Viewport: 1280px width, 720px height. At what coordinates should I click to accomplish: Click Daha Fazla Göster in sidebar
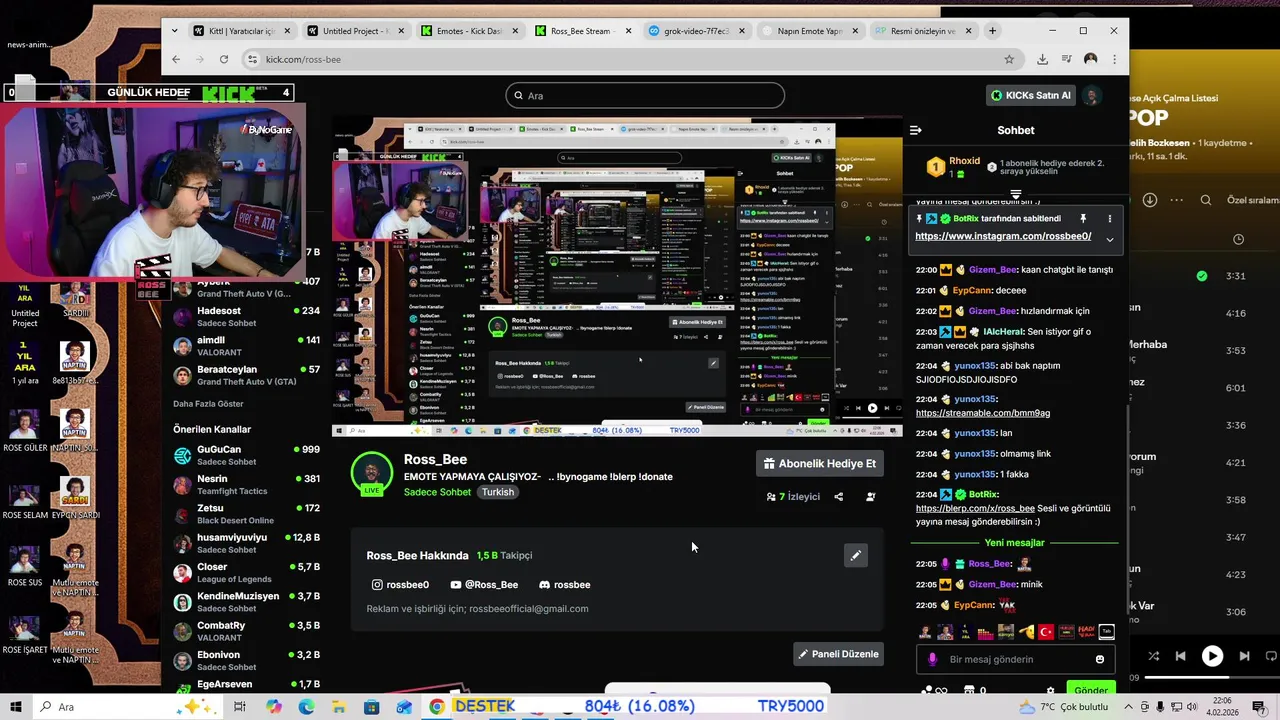point(208,404)
